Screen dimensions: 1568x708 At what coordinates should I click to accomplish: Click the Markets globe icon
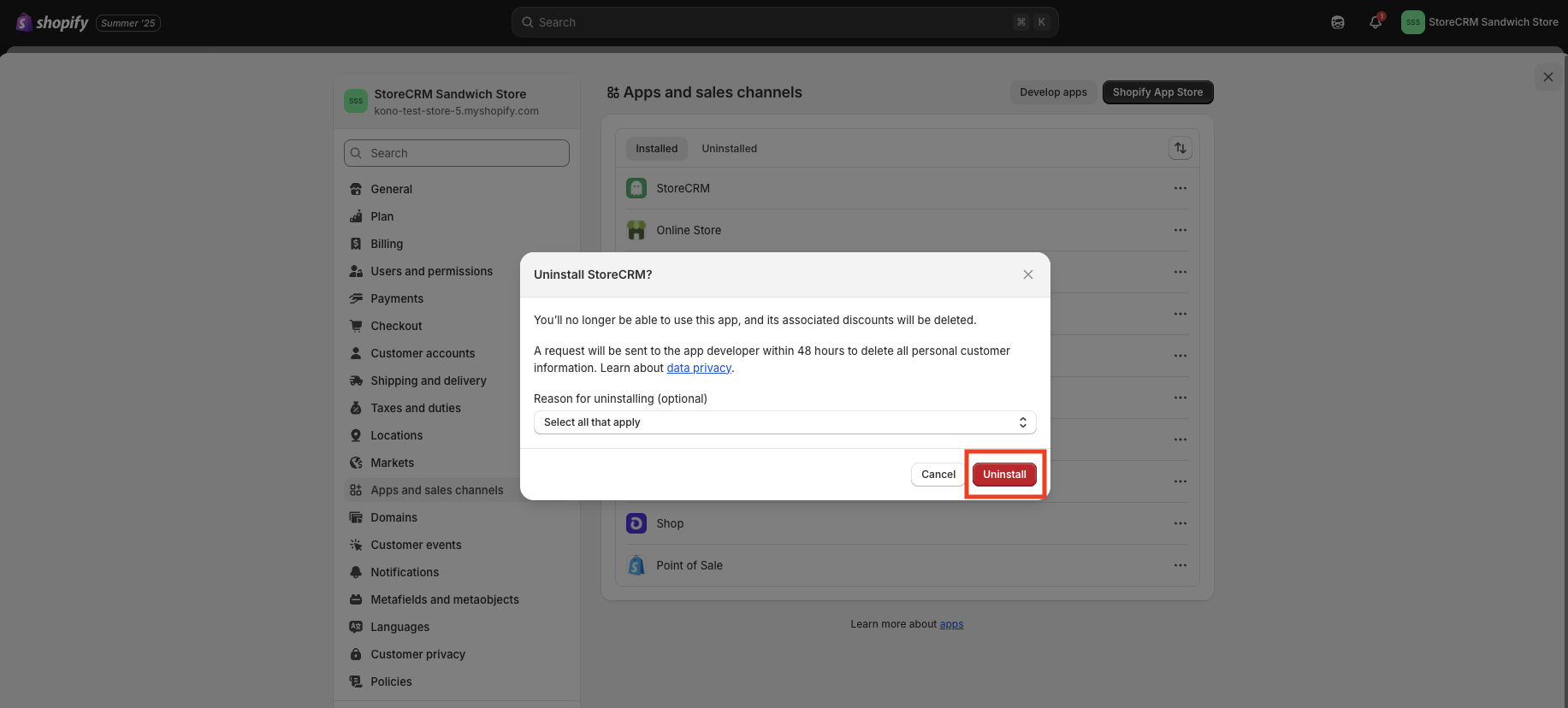point(356,463)
